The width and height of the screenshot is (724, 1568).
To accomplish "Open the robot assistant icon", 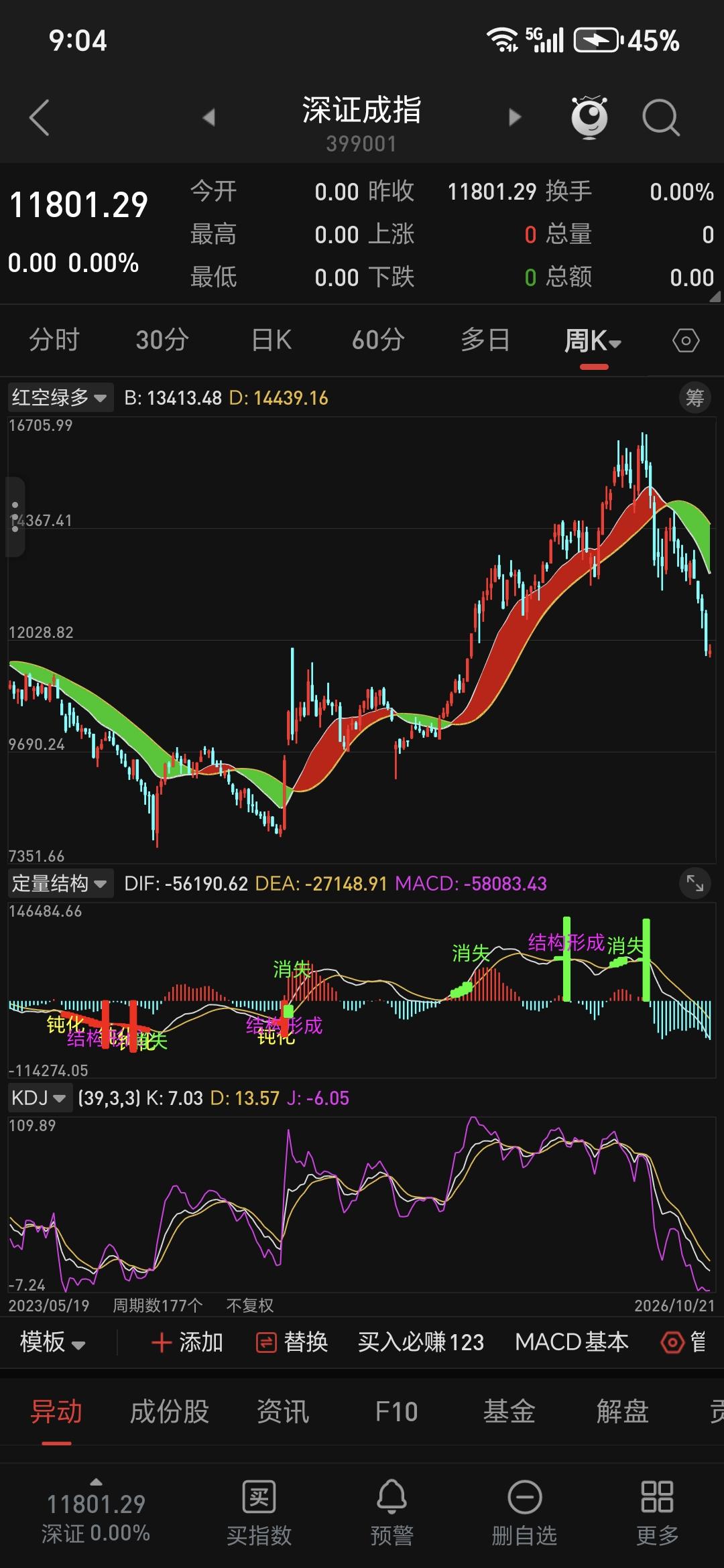I will [589, 117].
